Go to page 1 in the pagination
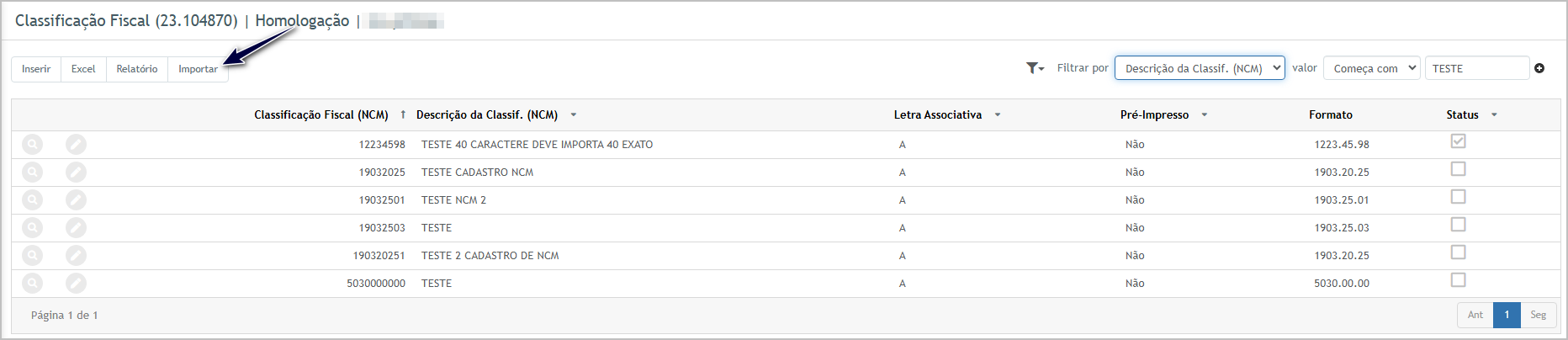The width and height of the screenshot is (1568, 340). (1507, 315)
